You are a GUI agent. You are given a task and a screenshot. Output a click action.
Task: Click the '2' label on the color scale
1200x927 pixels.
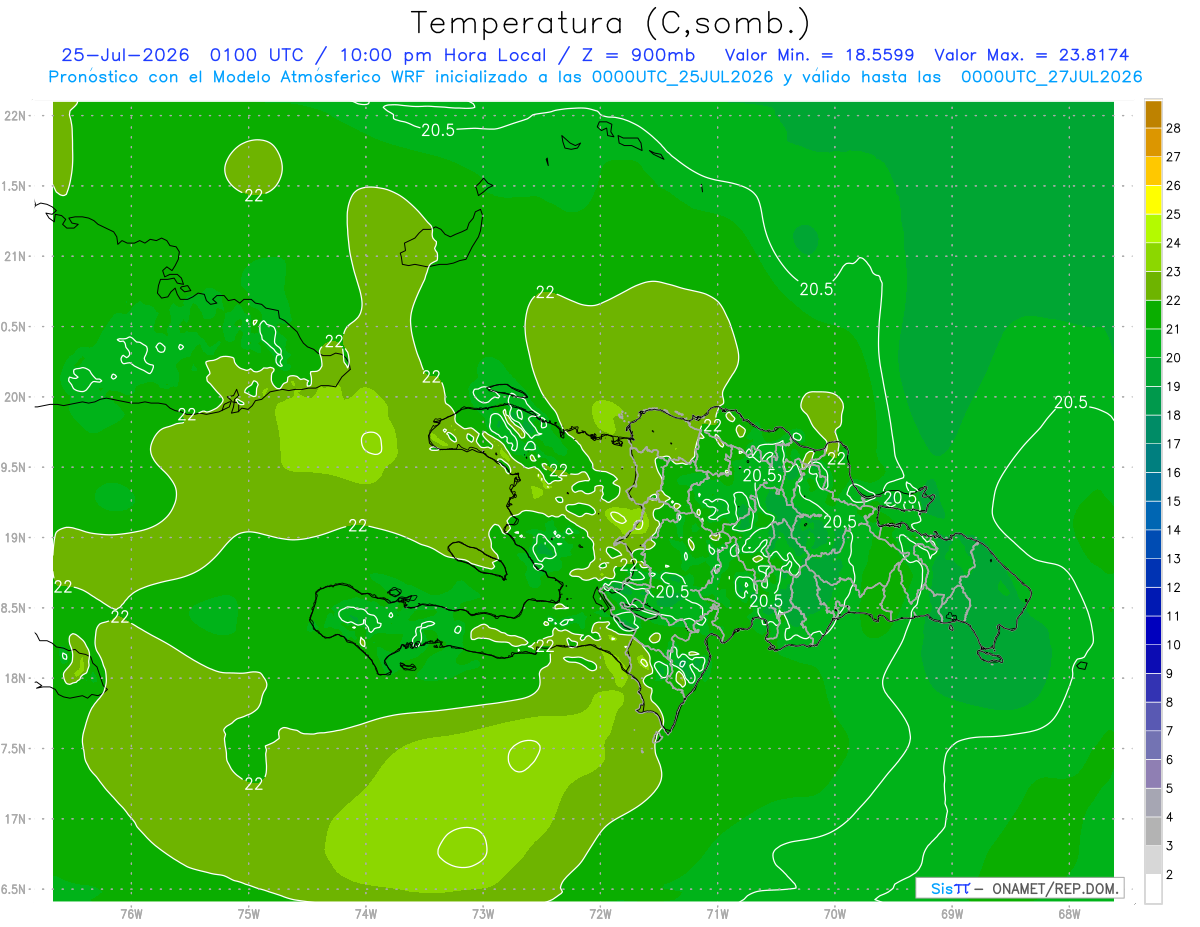[1171, 874]
